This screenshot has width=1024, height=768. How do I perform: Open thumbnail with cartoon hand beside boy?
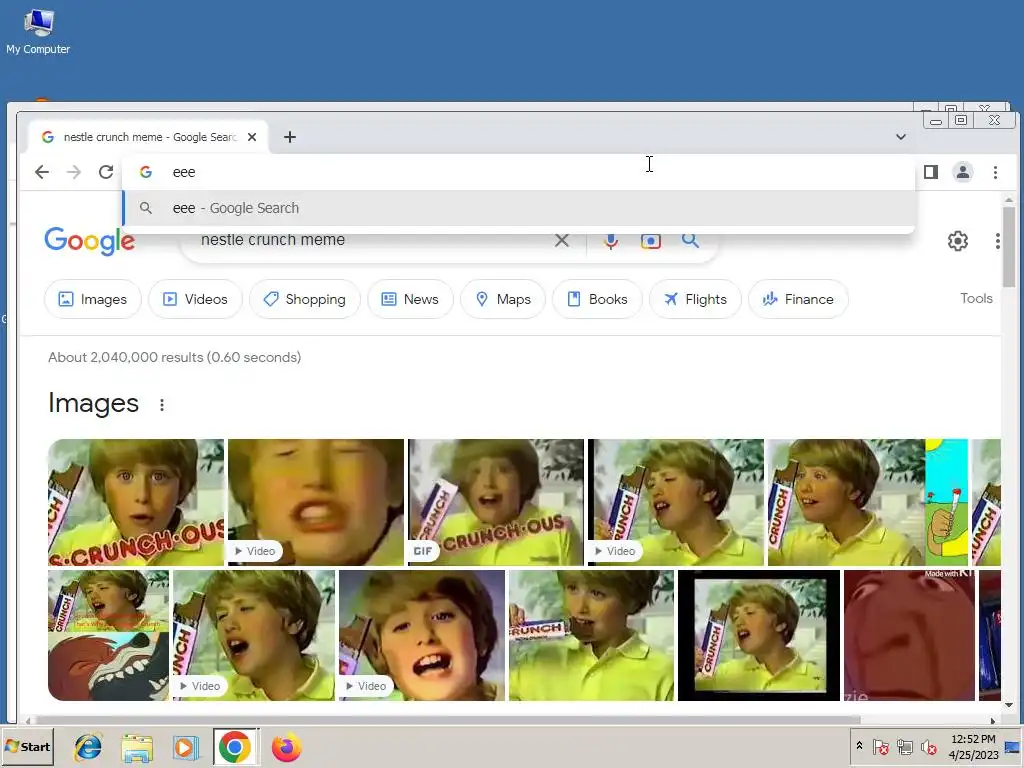868,502
